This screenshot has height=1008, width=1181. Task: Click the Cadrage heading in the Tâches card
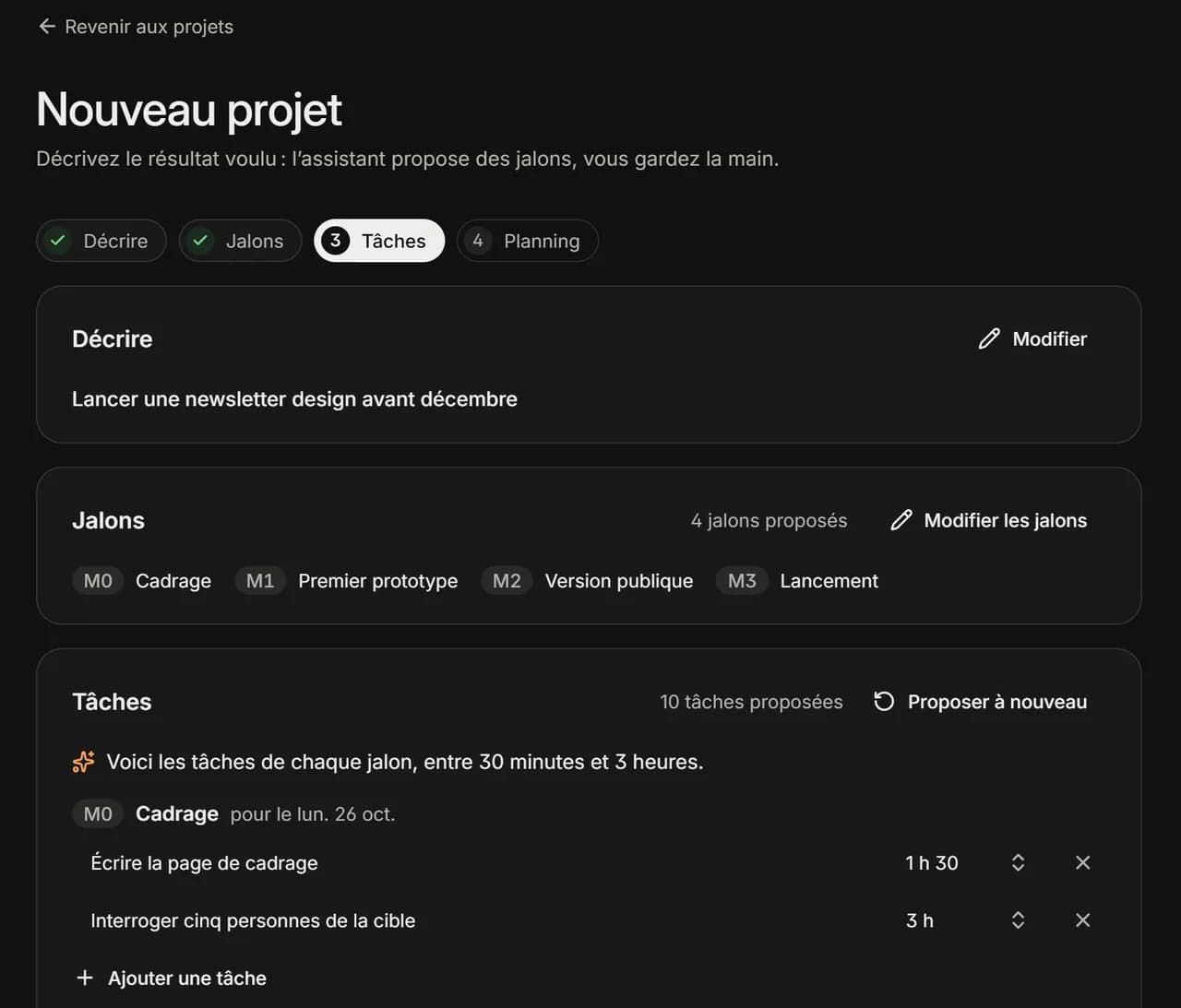[x=177, y=814]
